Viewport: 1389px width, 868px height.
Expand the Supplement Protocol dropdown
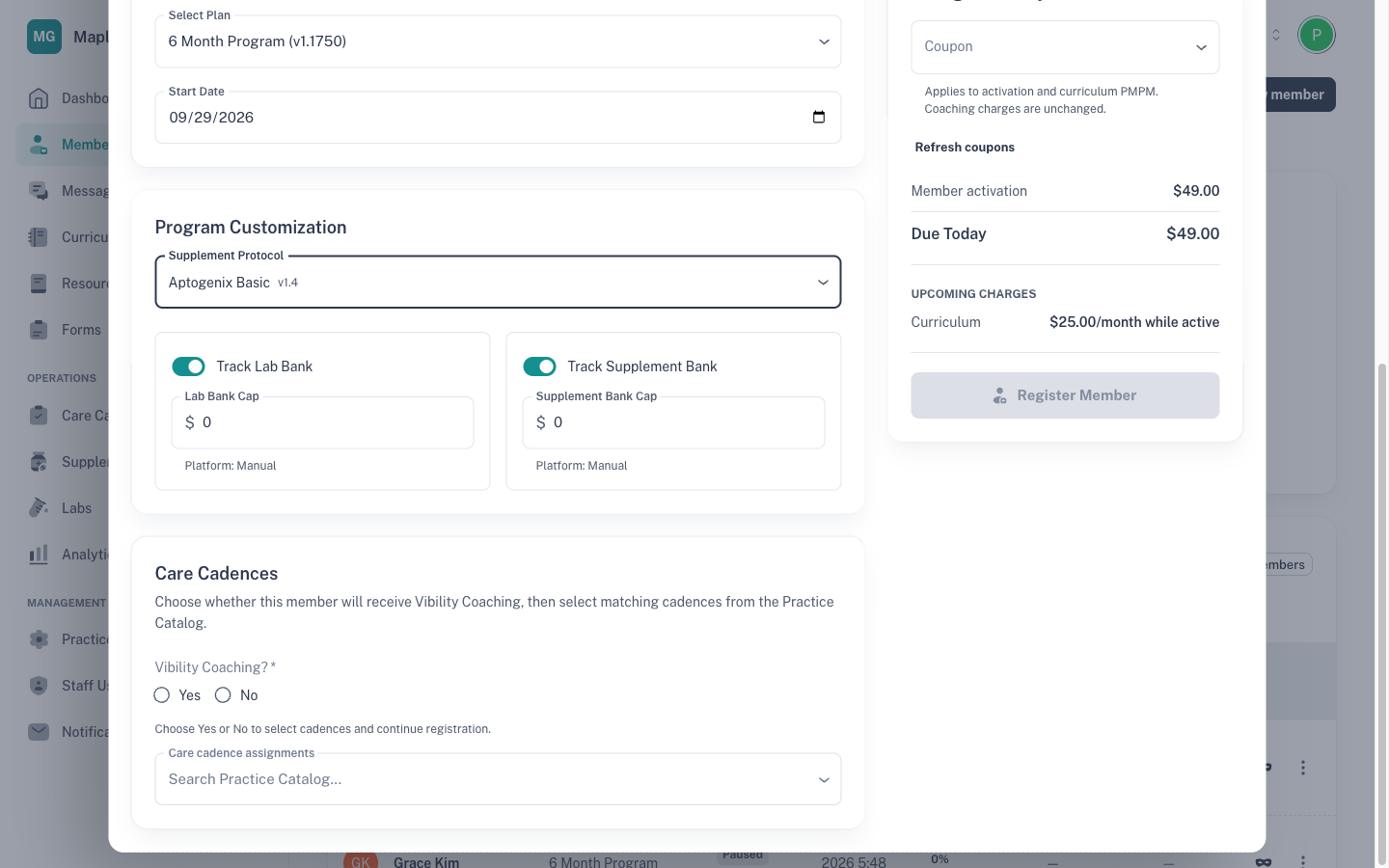(498, 282)
